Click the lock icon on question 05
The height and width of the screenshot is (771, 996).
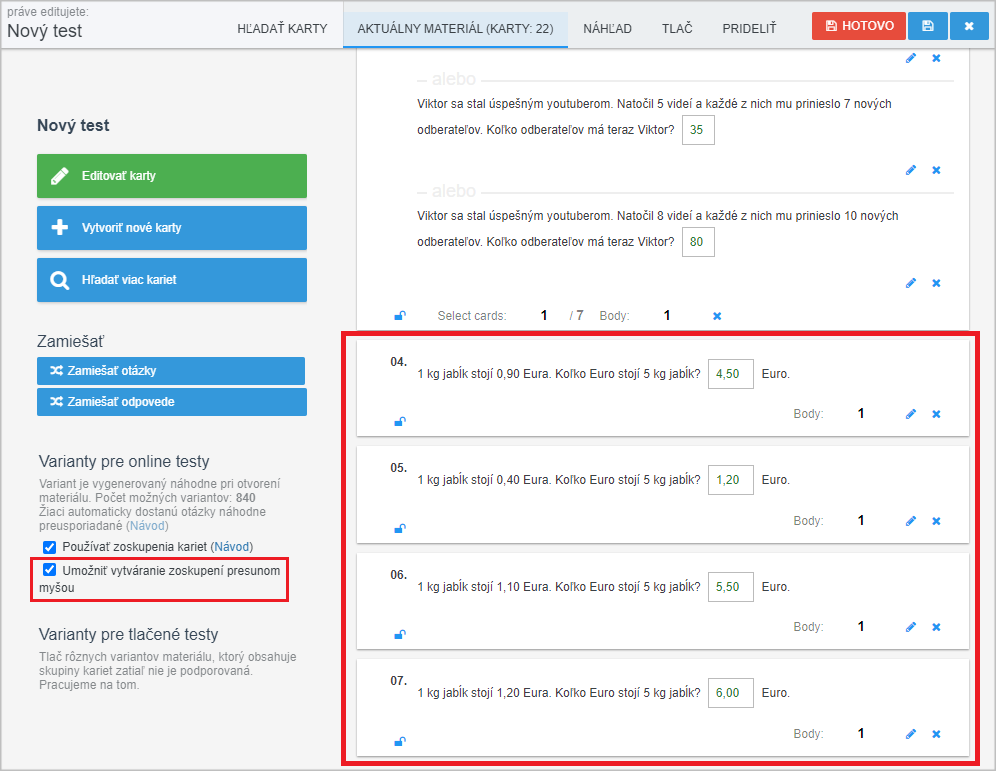pos(400,528)
